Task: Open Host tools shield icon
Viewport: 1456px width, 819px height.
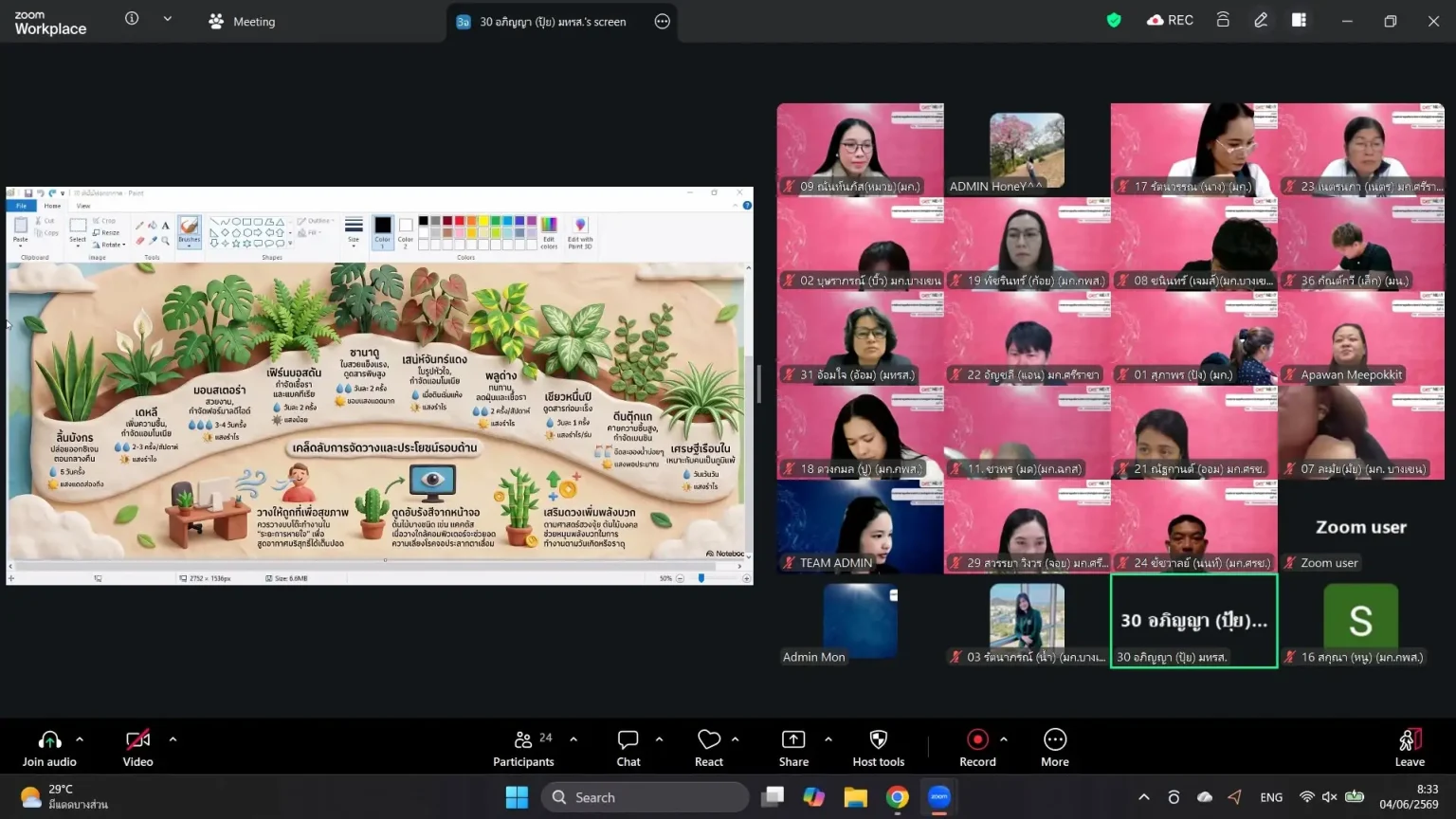Action: click(x=878, y=748)
